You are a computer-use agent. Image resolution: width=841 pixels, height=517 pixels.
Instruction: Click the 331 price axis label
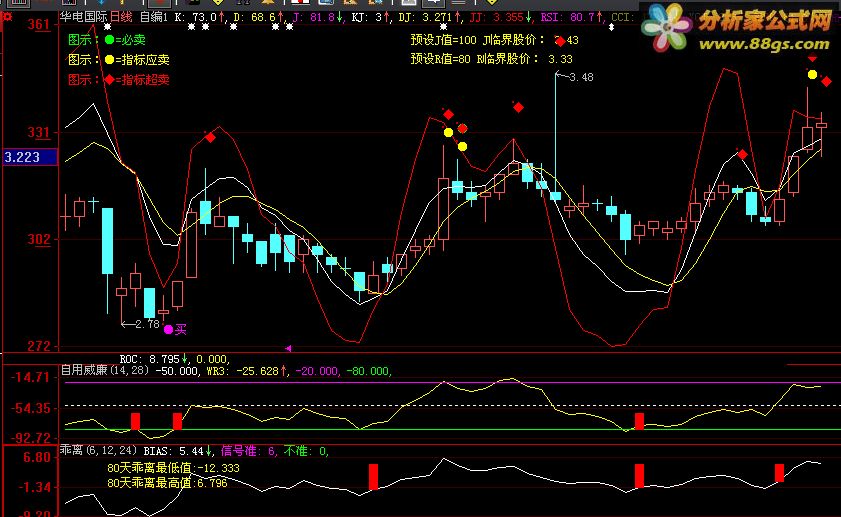click(x=39, y=132)
